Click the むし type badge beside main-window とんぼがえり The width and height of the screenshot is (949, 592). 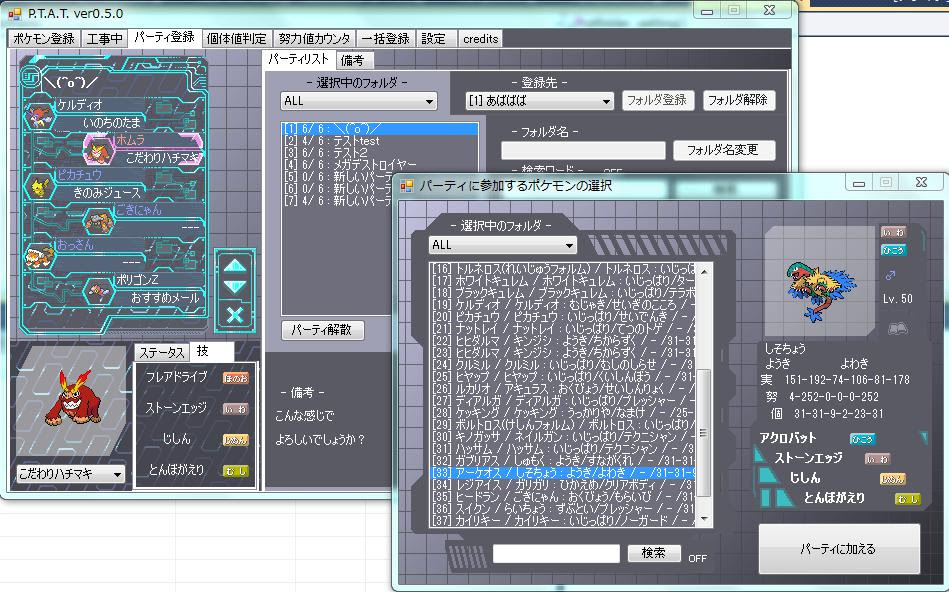point(235,471)
